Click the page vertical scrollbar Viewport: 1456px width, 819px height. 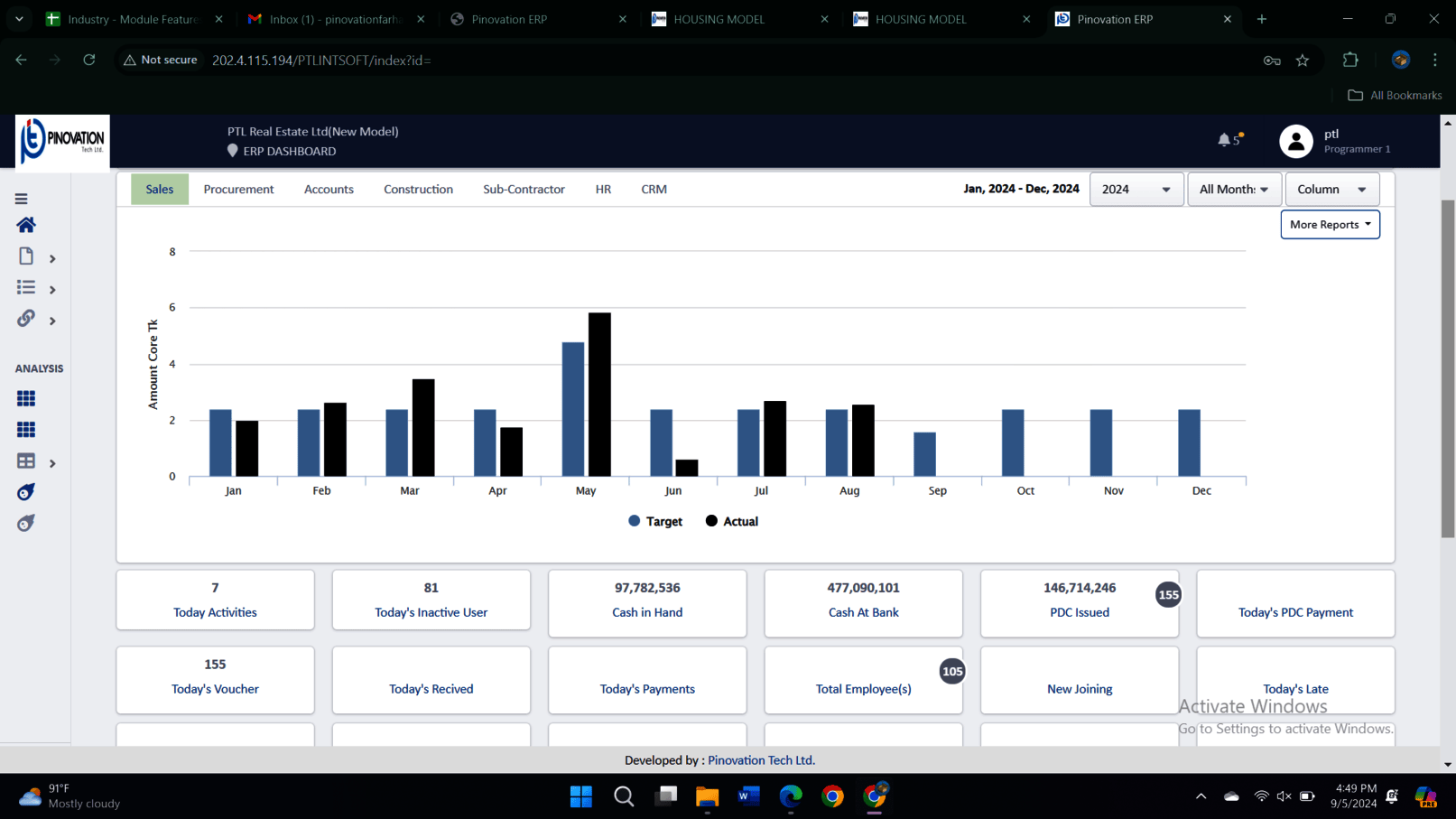1448,361
